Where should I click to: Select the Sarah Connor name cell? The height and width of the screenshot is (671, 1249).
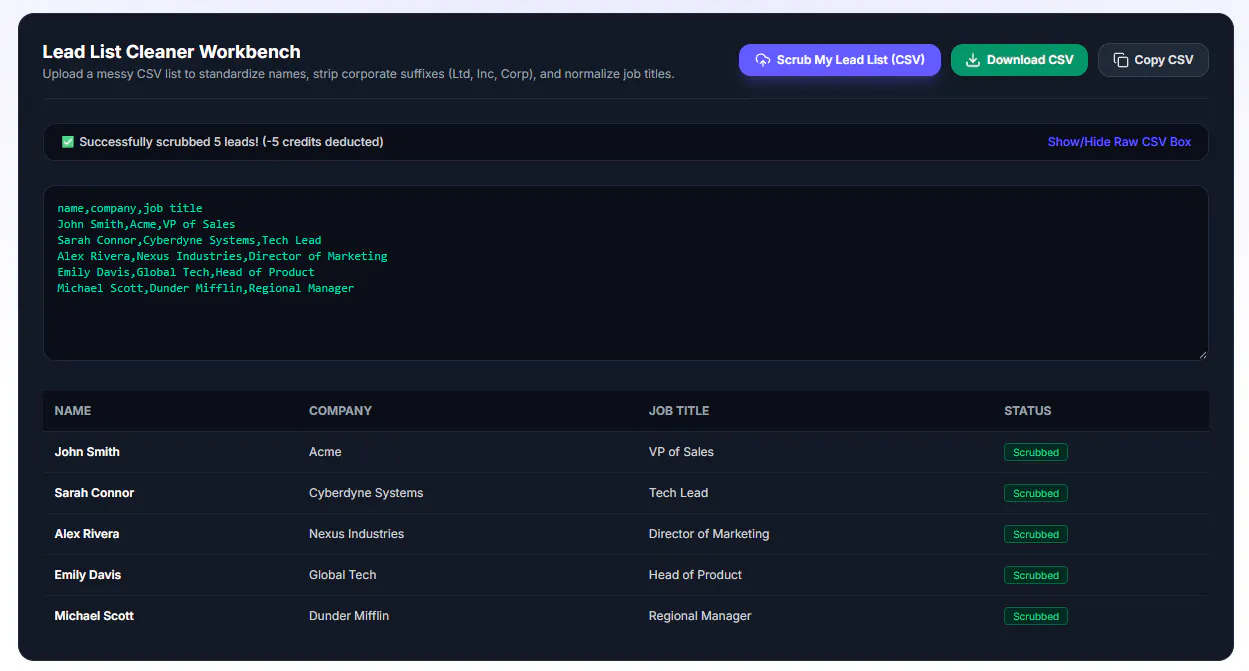pyautogui.click(x=94, y=493)
